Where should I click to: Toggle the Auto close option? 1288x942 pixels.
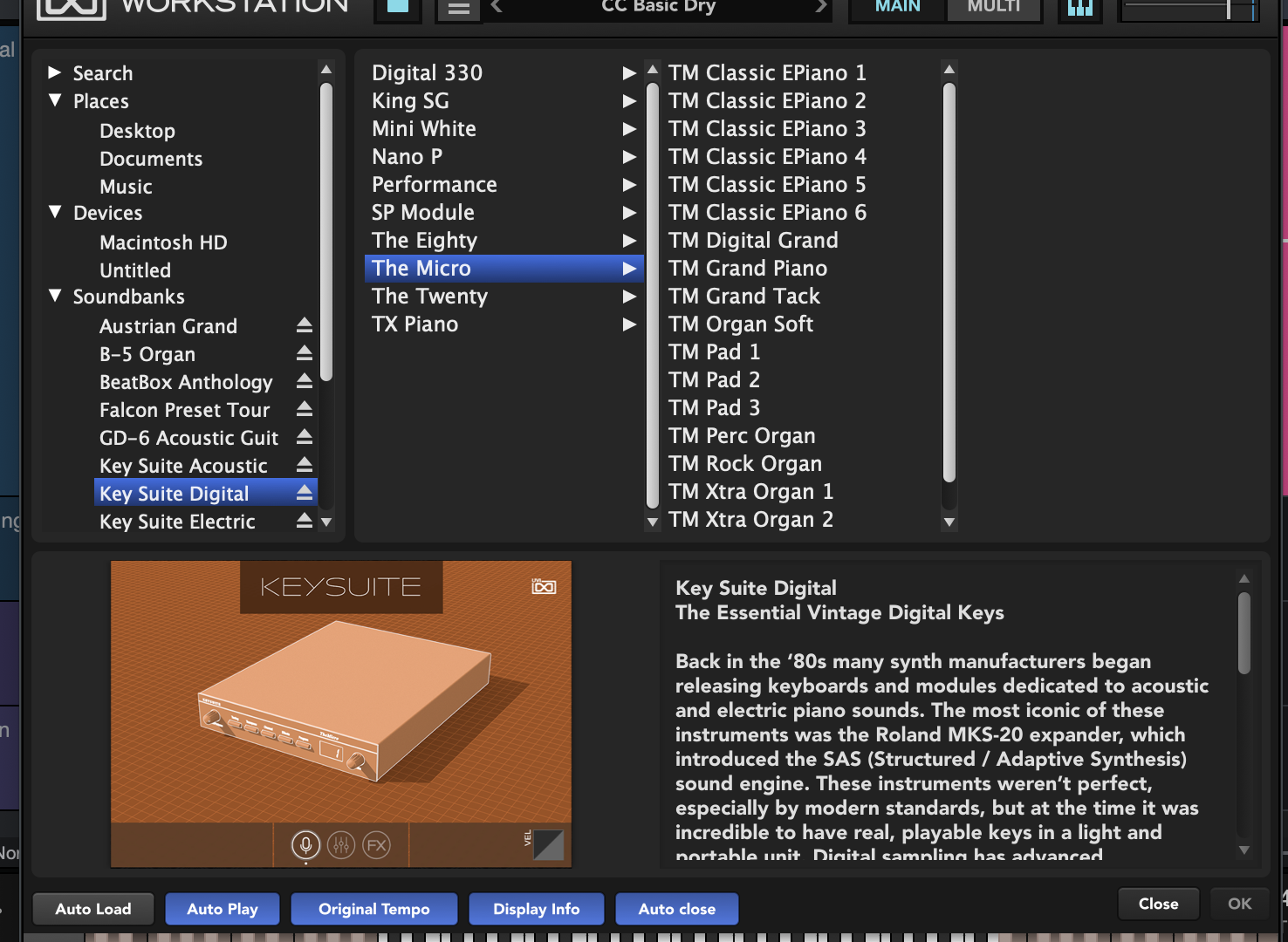coord(677,909)
